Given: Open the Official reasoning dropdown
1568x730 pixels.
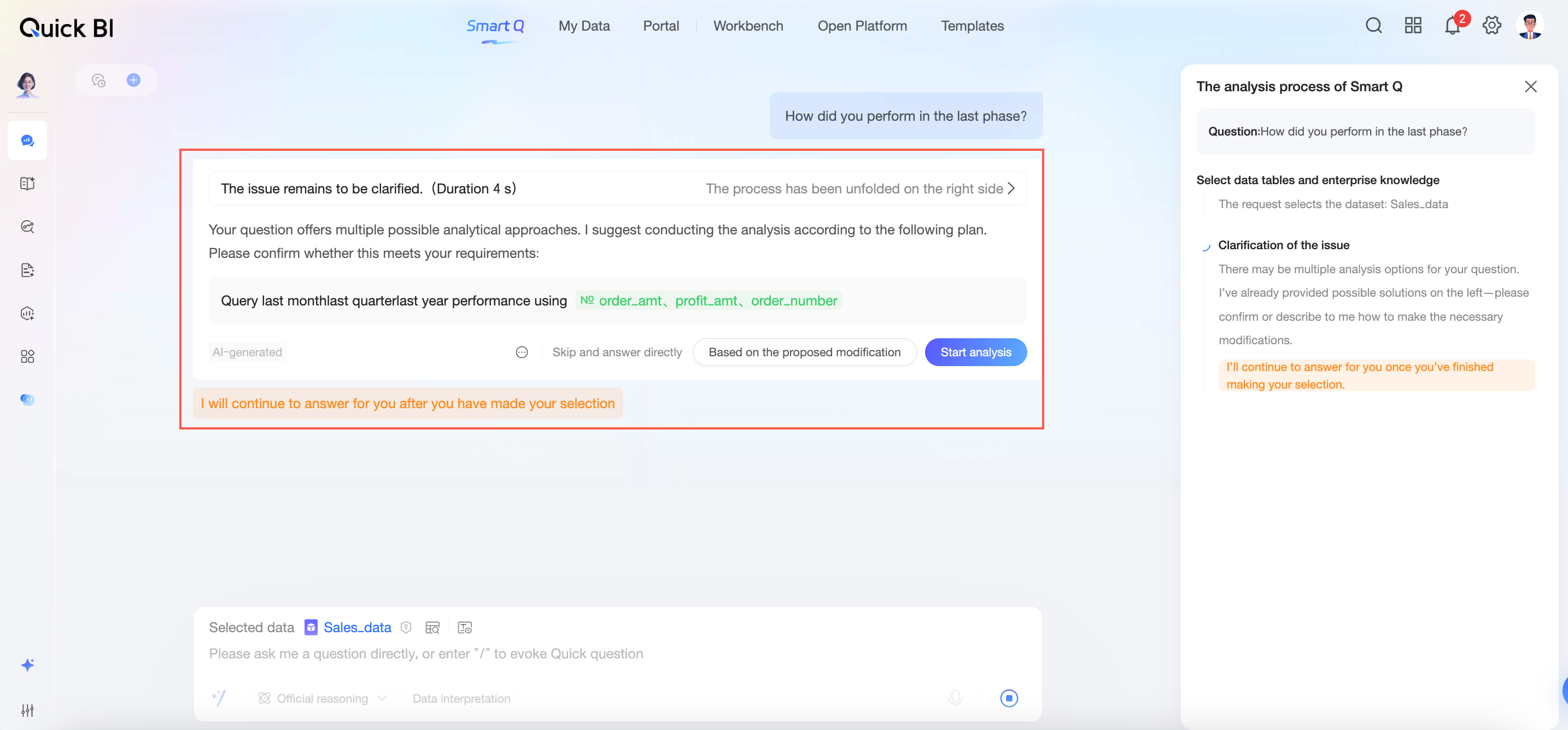Looking at the screenshot, I should [323, 698].
